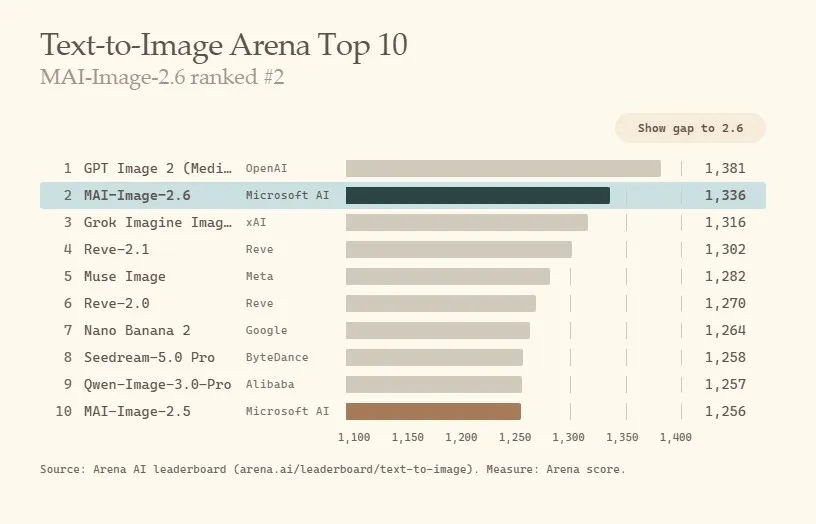Select the GPT Image 2 model name

tap(158, 169)
